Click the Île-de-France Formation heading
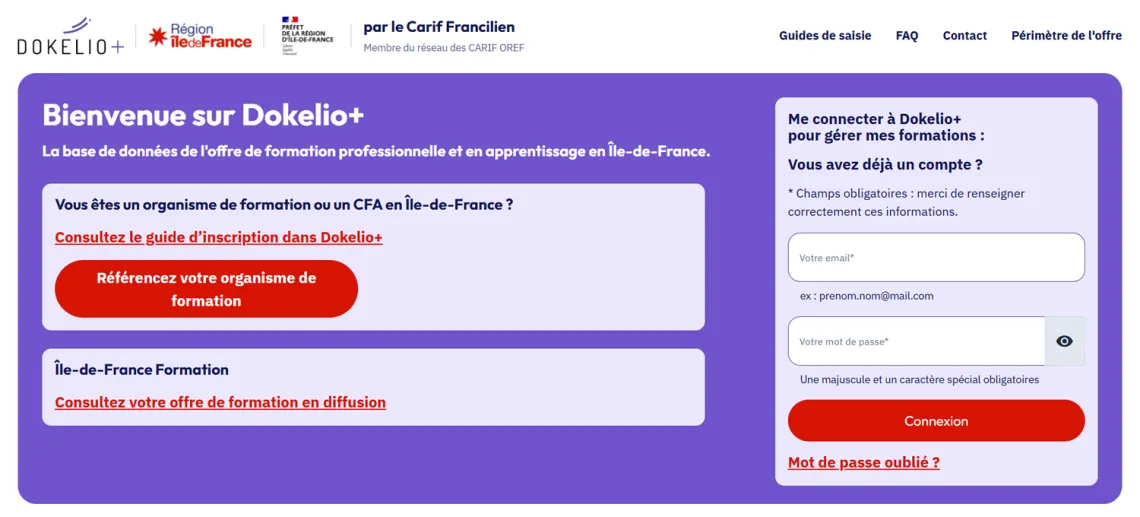 click(142, 369)
